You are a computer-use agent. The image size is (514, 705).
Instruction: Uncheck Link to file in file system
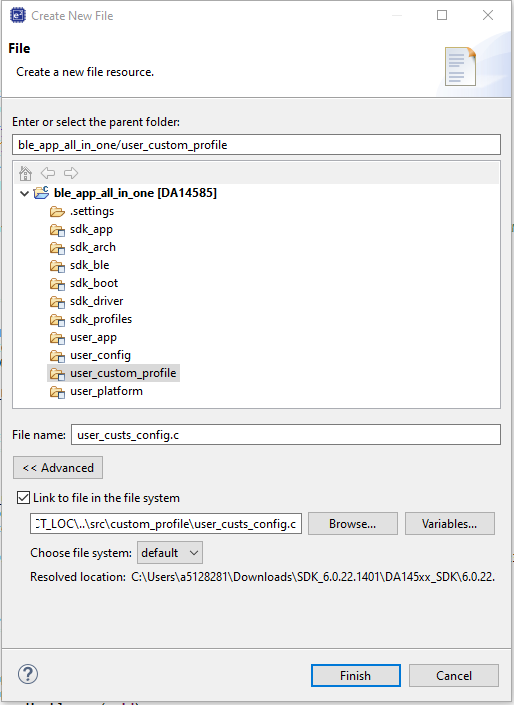pos(23,498)
